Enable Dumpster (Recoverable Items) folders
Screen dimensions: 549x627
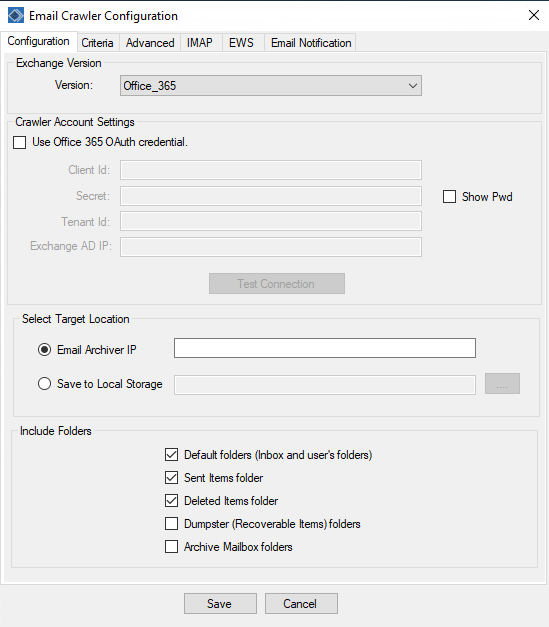(x=172, y=523)
